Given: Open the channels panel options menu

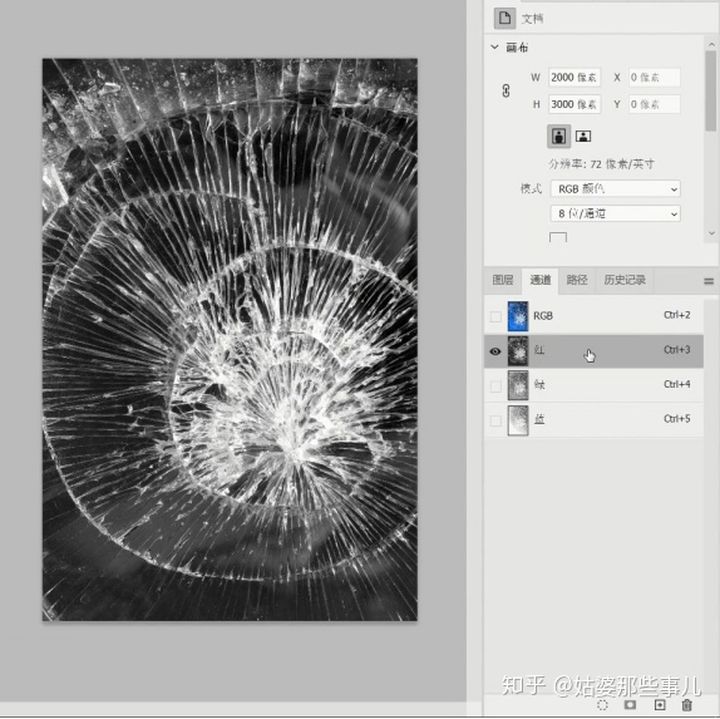Looking at the screenshot, I should pyautogui.click(x=709, y=281).
